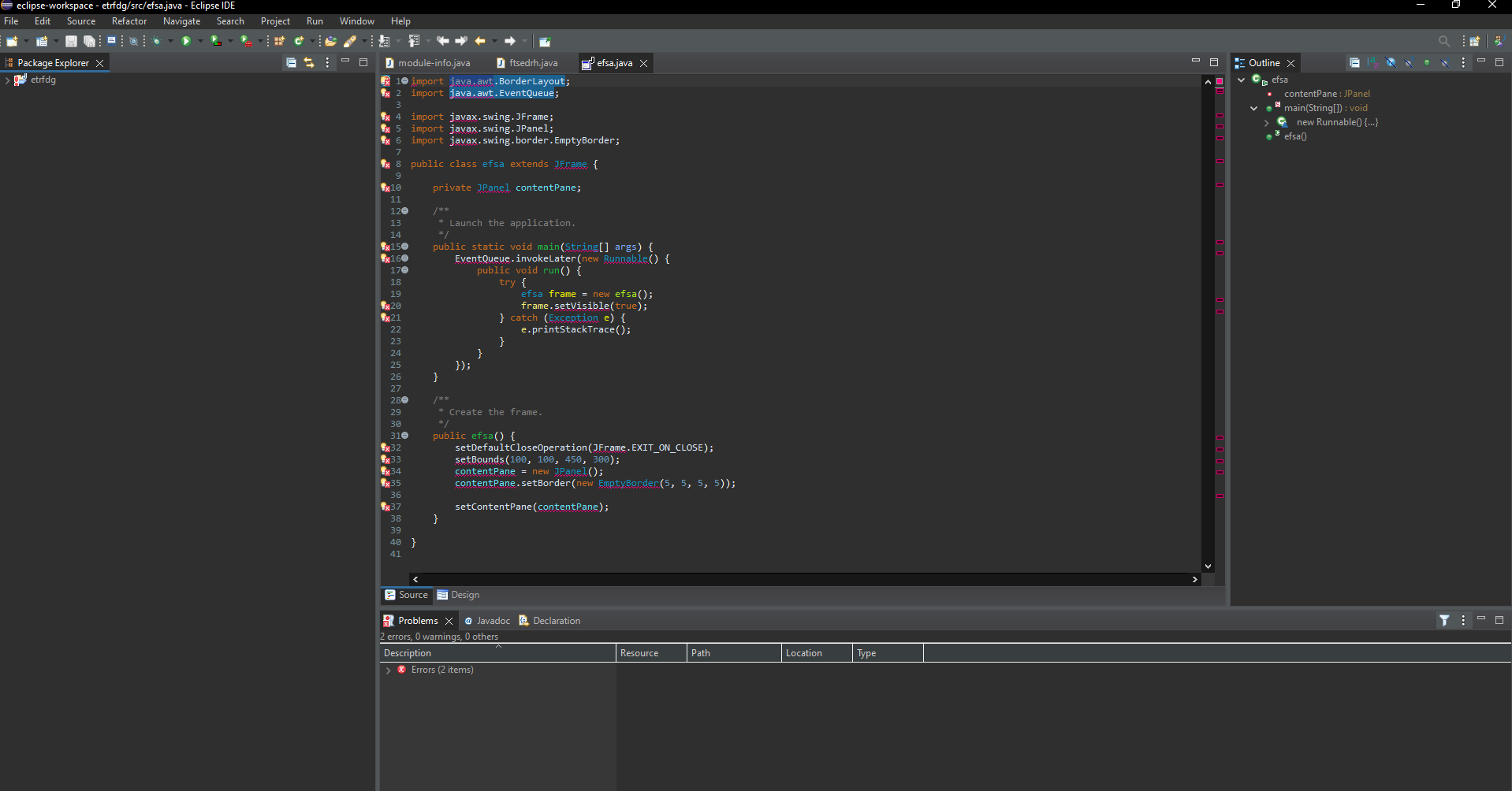Start debugging with the bug icon
Screen dimensions: 1512x791
(x=157, y=41)
